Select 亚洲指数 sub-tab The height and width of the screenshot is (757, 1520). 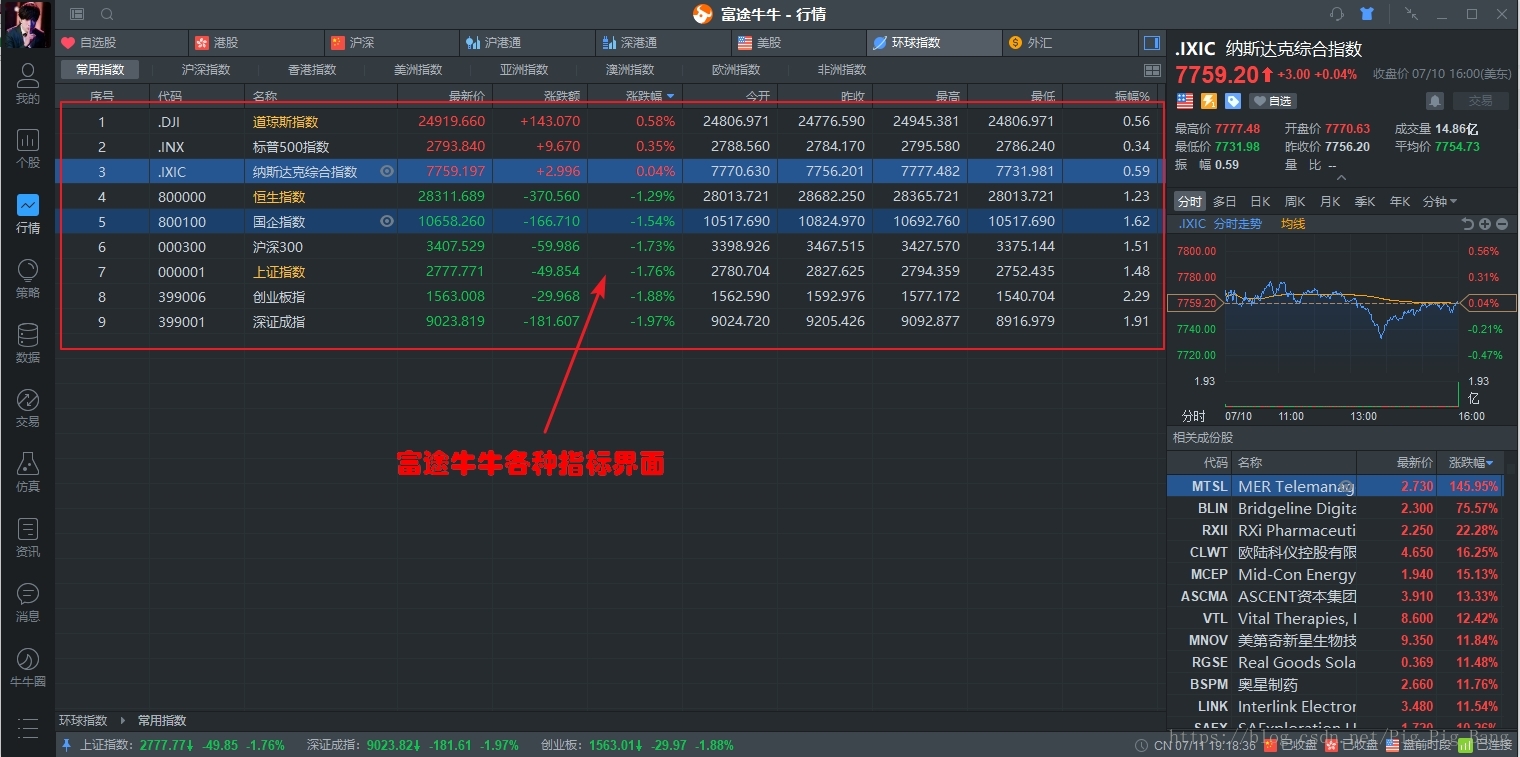tap(524, 70)
